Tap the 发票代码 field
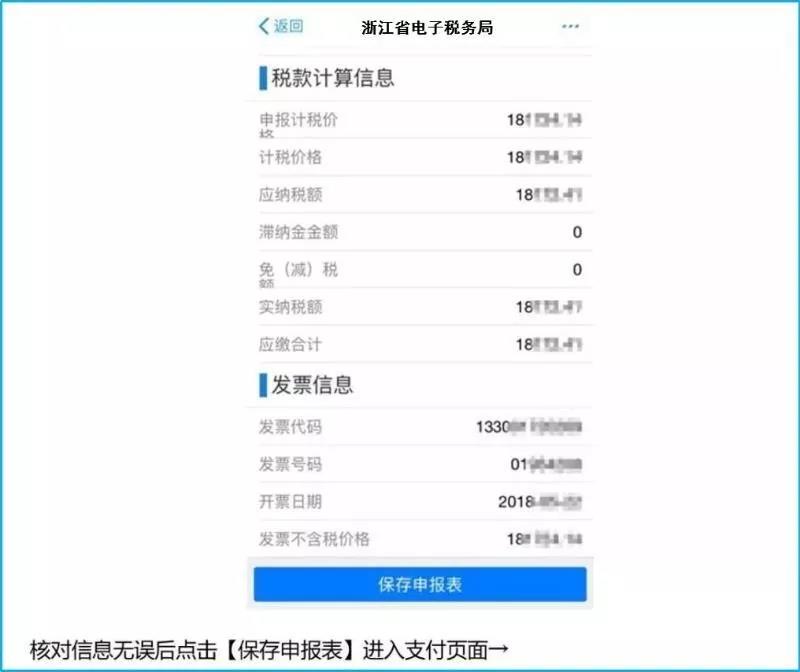Screen dimensions: 800x672 click(x=420, y=427)
